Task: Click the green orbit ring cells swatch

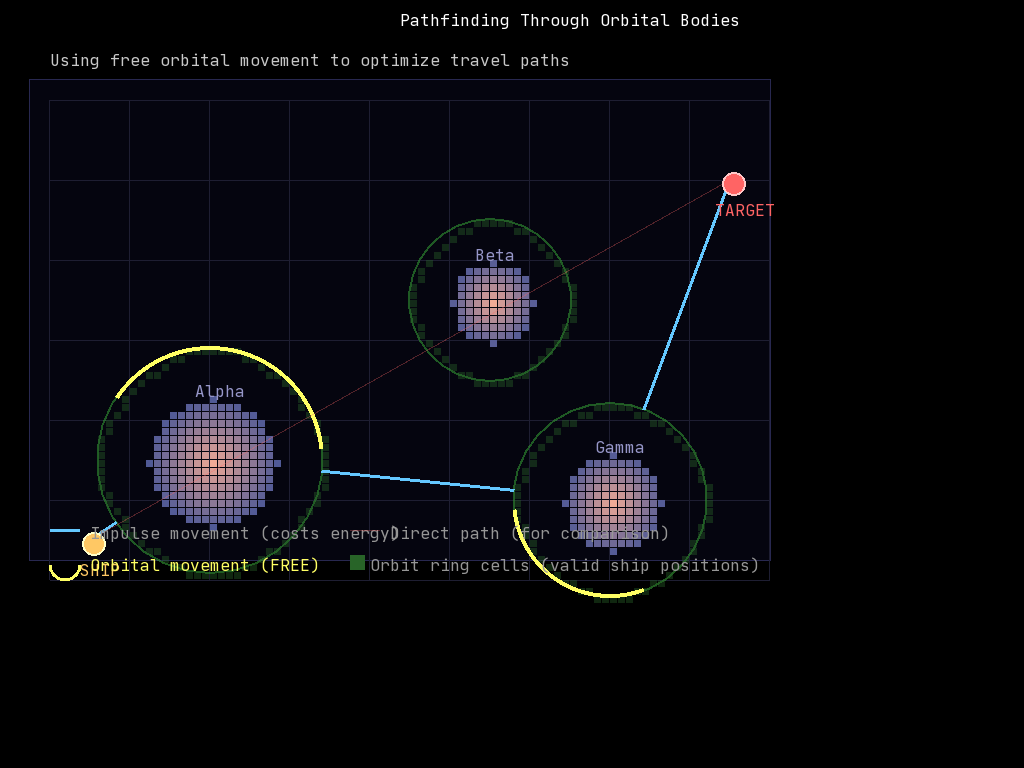Action: coord(357,562)
